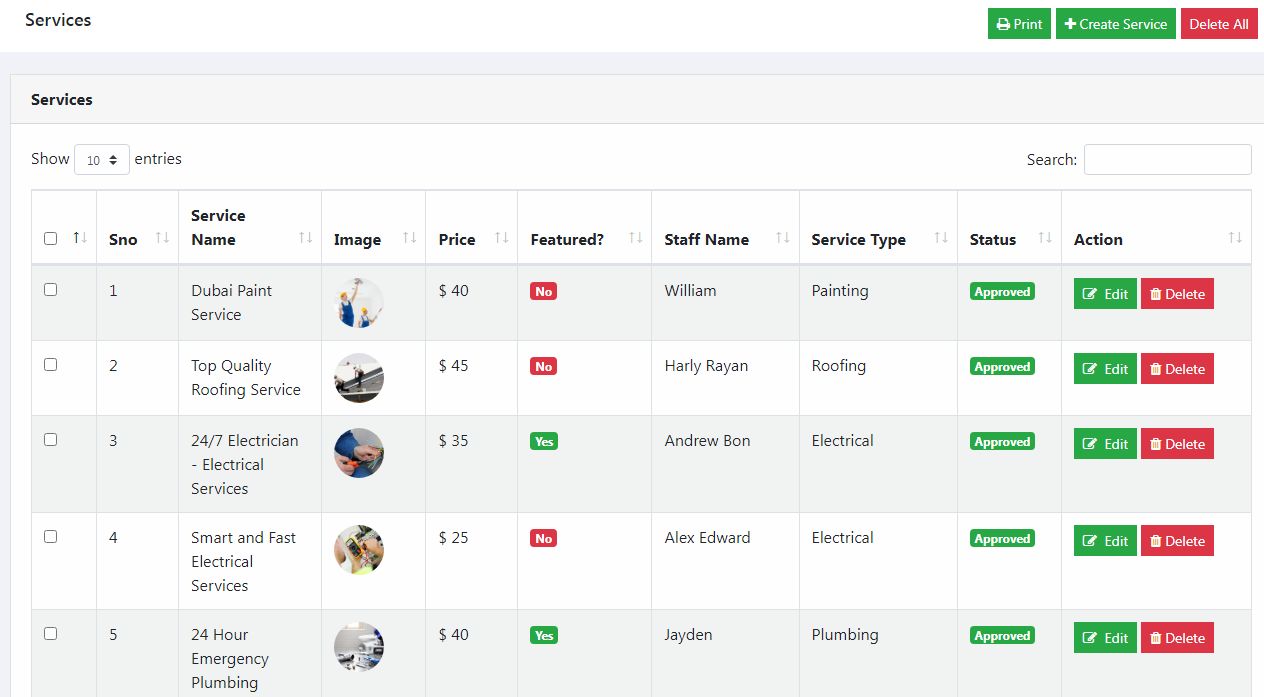
Task: Open the Dubai Paint Service thumbnail image
Action: (x=359, y=303)
